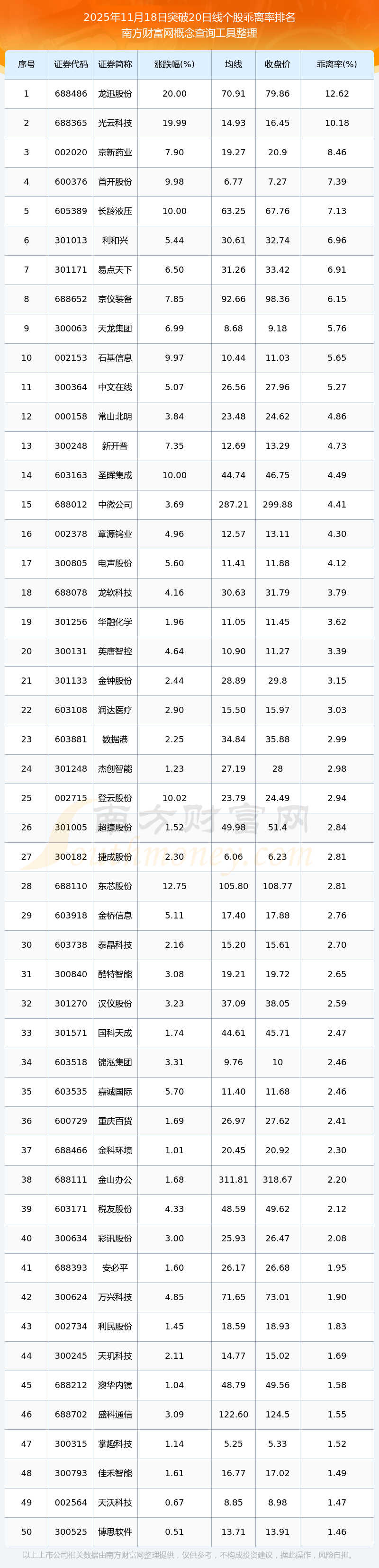Click the 收盘价 column header

click(x=277, y=64)
